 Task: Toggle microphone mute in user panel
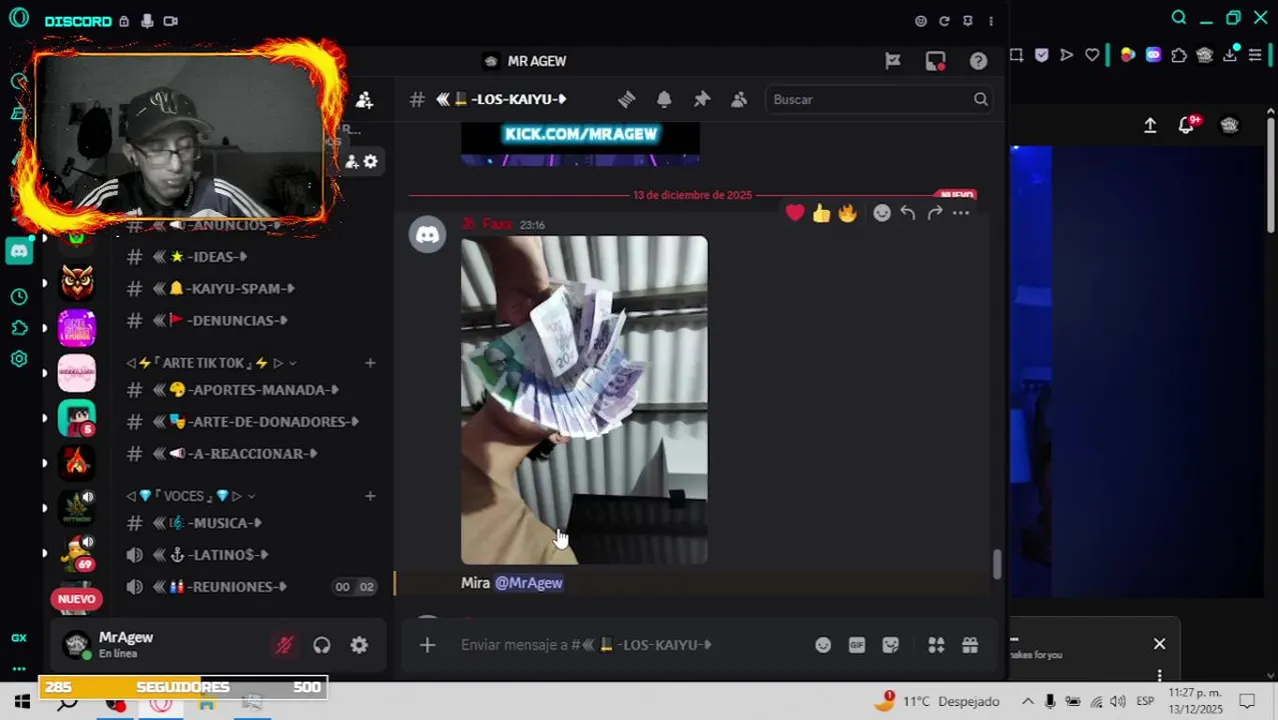(284, 645)
